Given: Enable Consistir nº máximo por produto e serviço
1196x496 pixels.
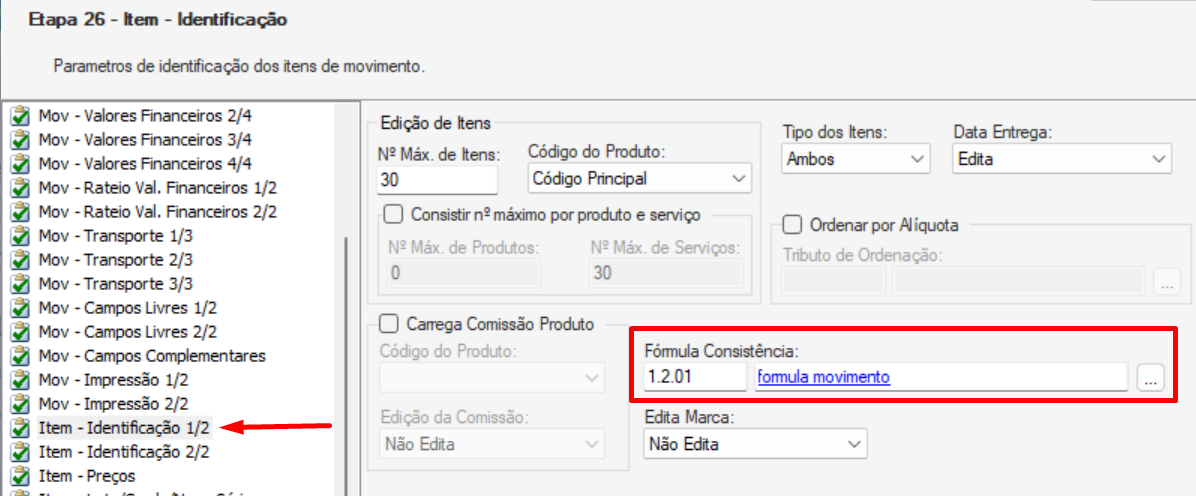Looking at the screenshot, I should [393, 215].
